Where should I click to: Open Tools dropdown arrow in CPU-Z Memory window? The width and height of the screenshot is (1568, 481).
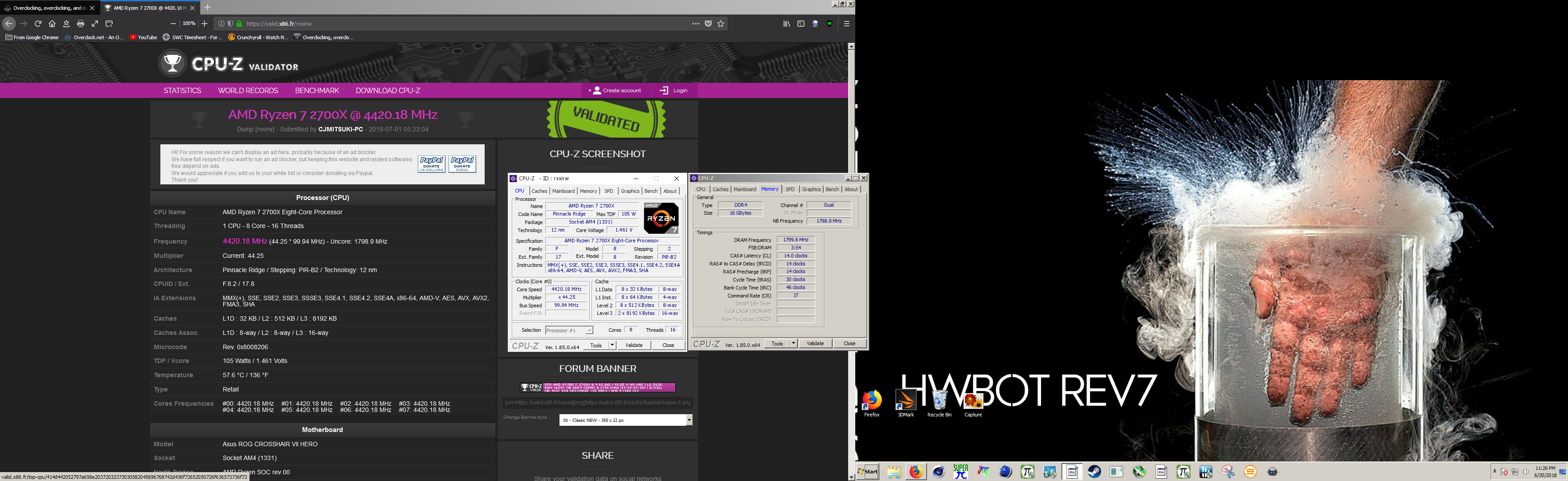click(793, 343)
